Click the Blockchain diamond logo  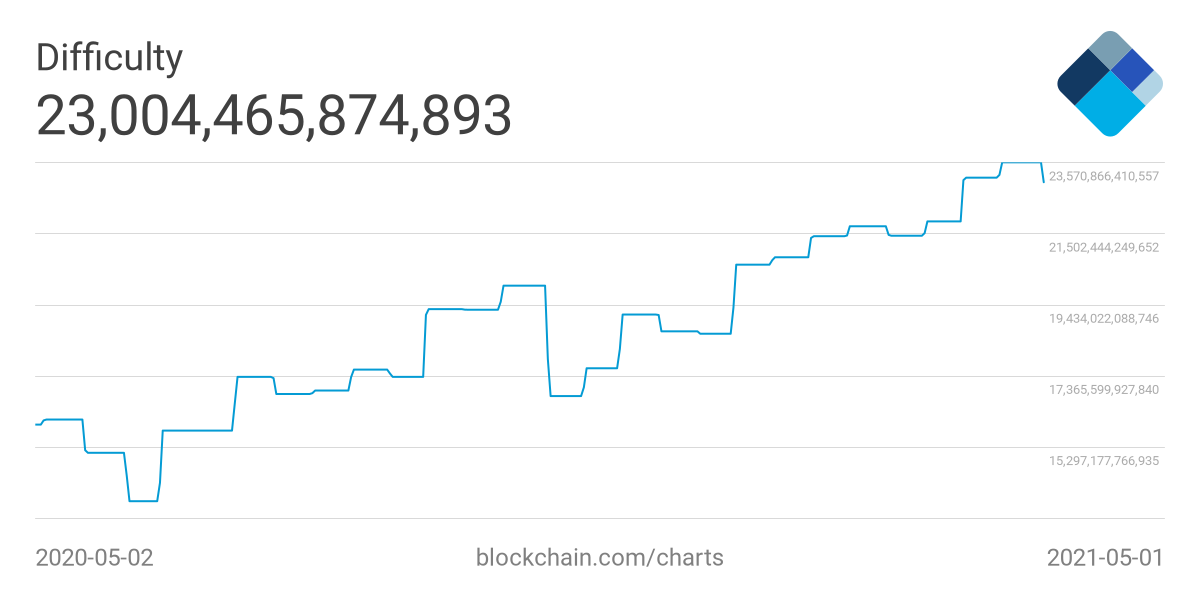coord(1109,84)
